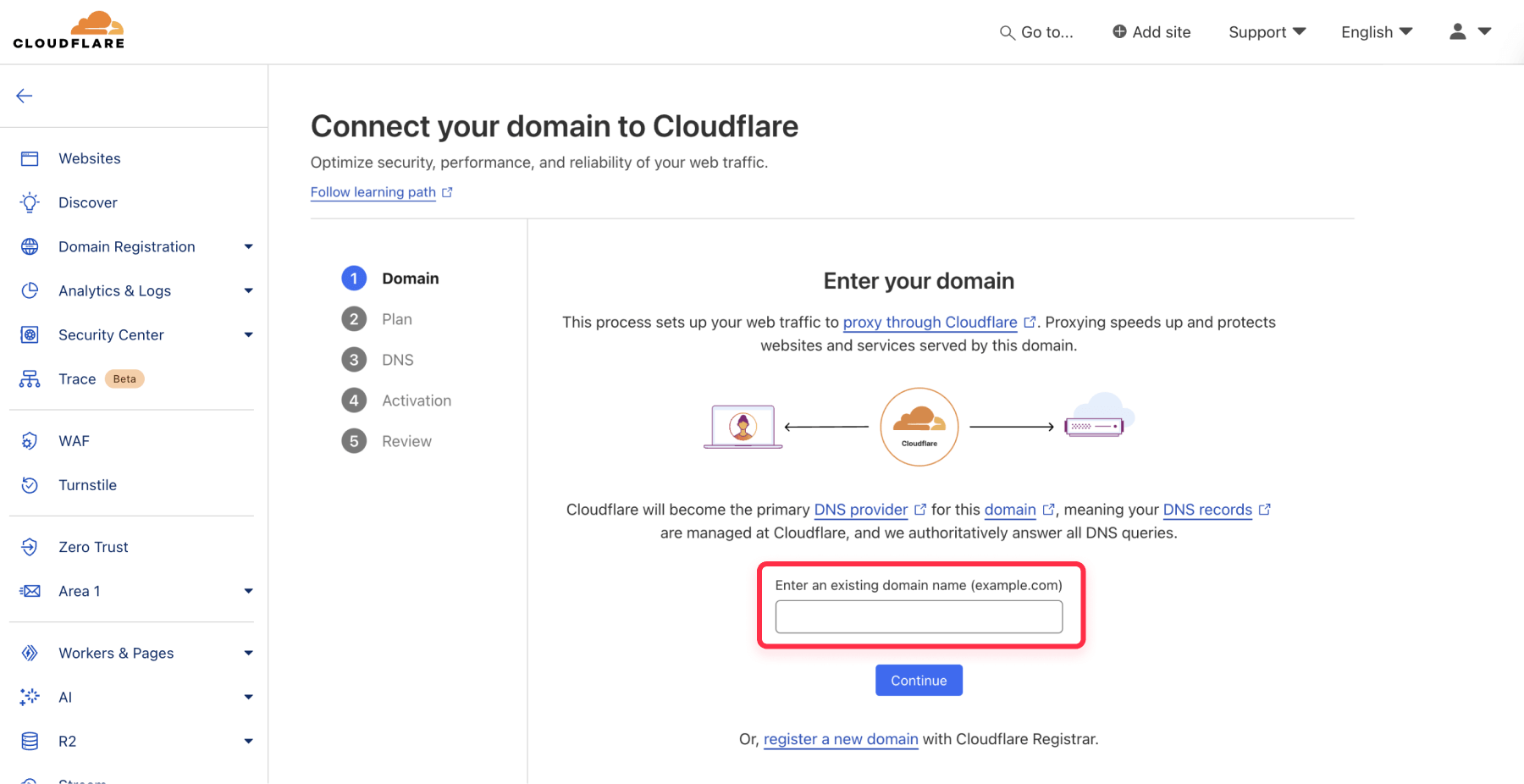Click external icon after proxy through Cloudflare
Screen dimensions: 1524x784
tap(1030, 322)
